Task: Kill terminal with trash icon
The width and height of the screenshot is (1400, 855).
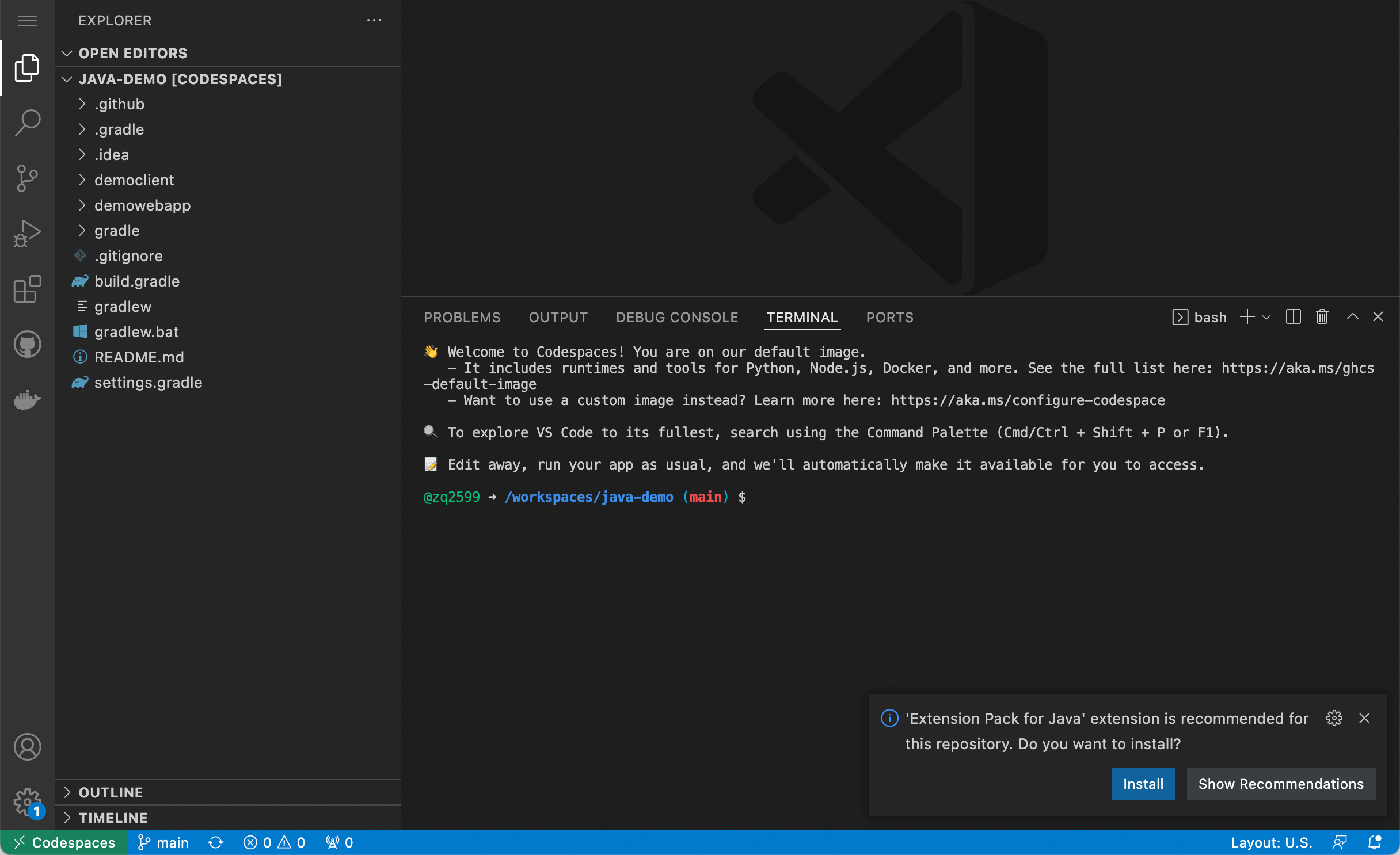Action: pos(1322,317)
